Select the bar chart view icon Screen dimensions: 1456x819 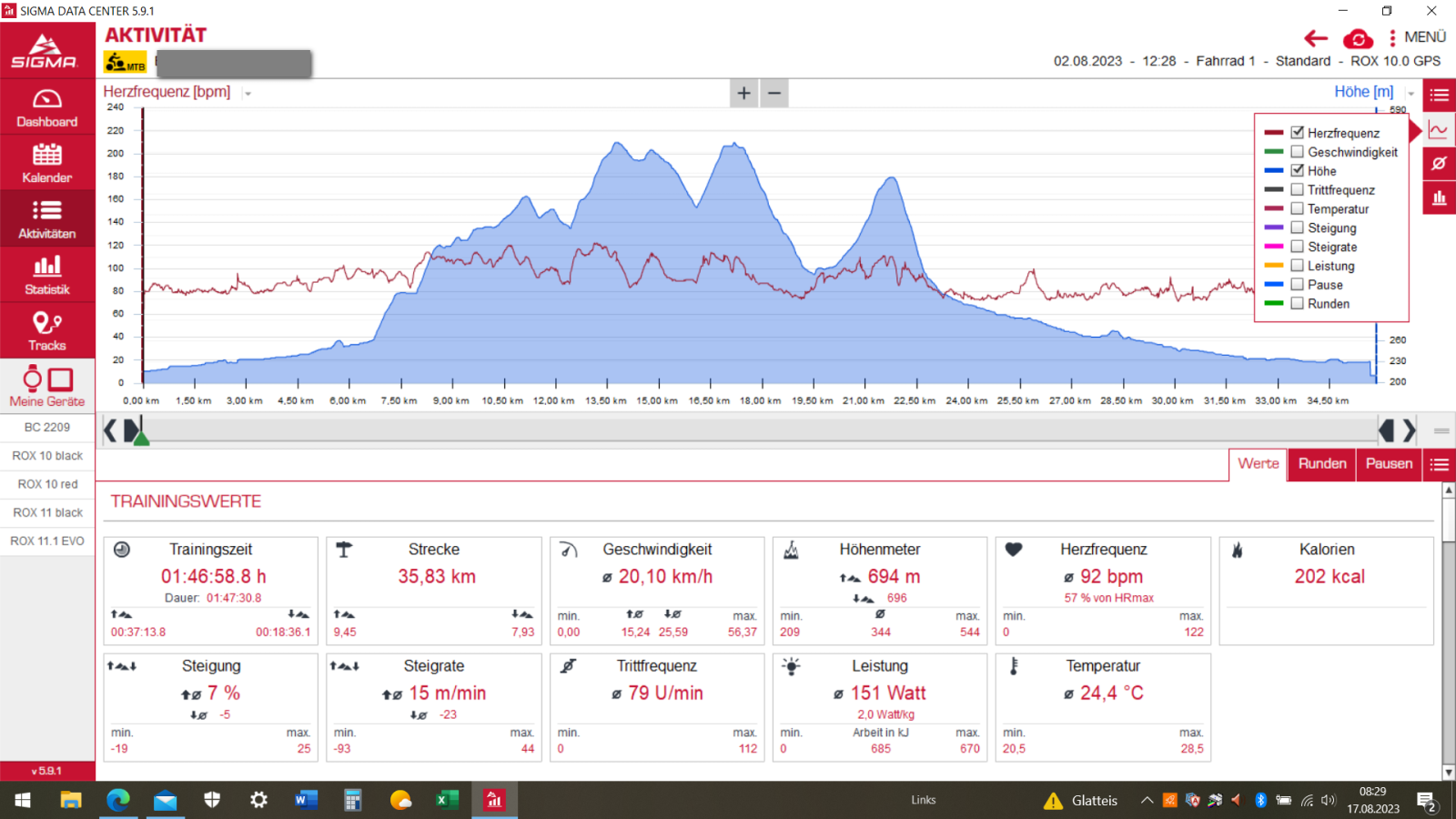pos(1439,197)
